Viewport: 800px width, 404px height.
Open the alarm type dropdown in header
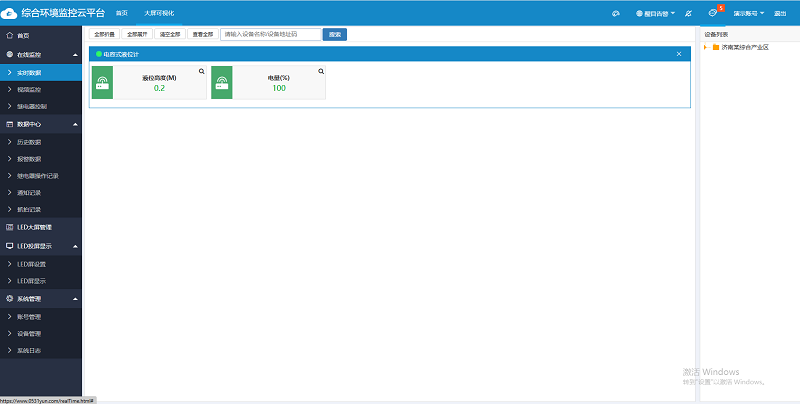[x=655, y=13]
